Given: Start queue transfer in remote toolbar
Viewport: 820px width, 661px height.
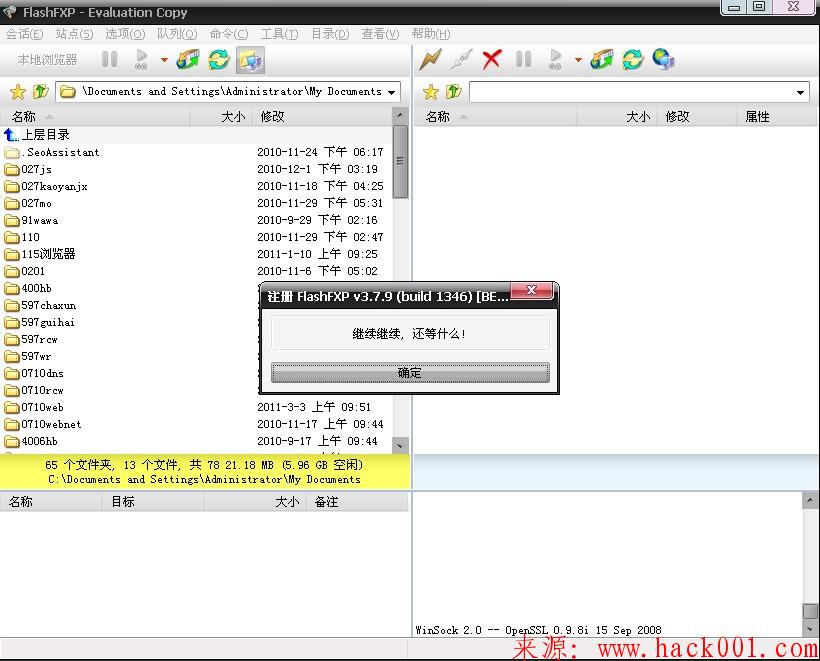Looking at the screenshot, I should (555, 59).
